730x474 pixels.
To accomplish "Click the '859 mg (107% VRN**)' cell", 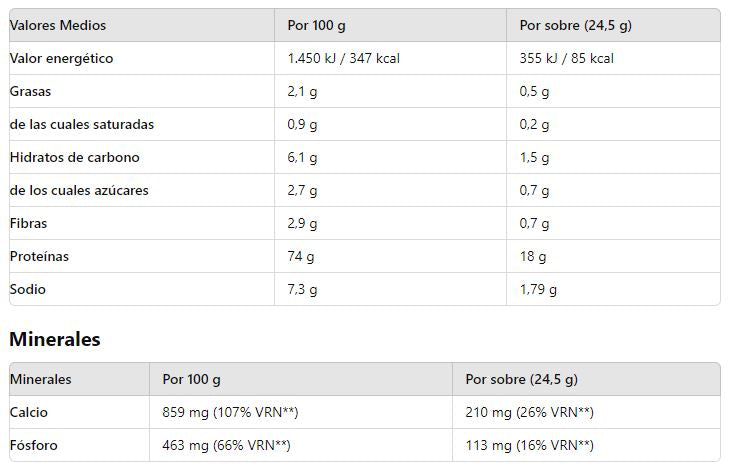I will coord(230,412).
